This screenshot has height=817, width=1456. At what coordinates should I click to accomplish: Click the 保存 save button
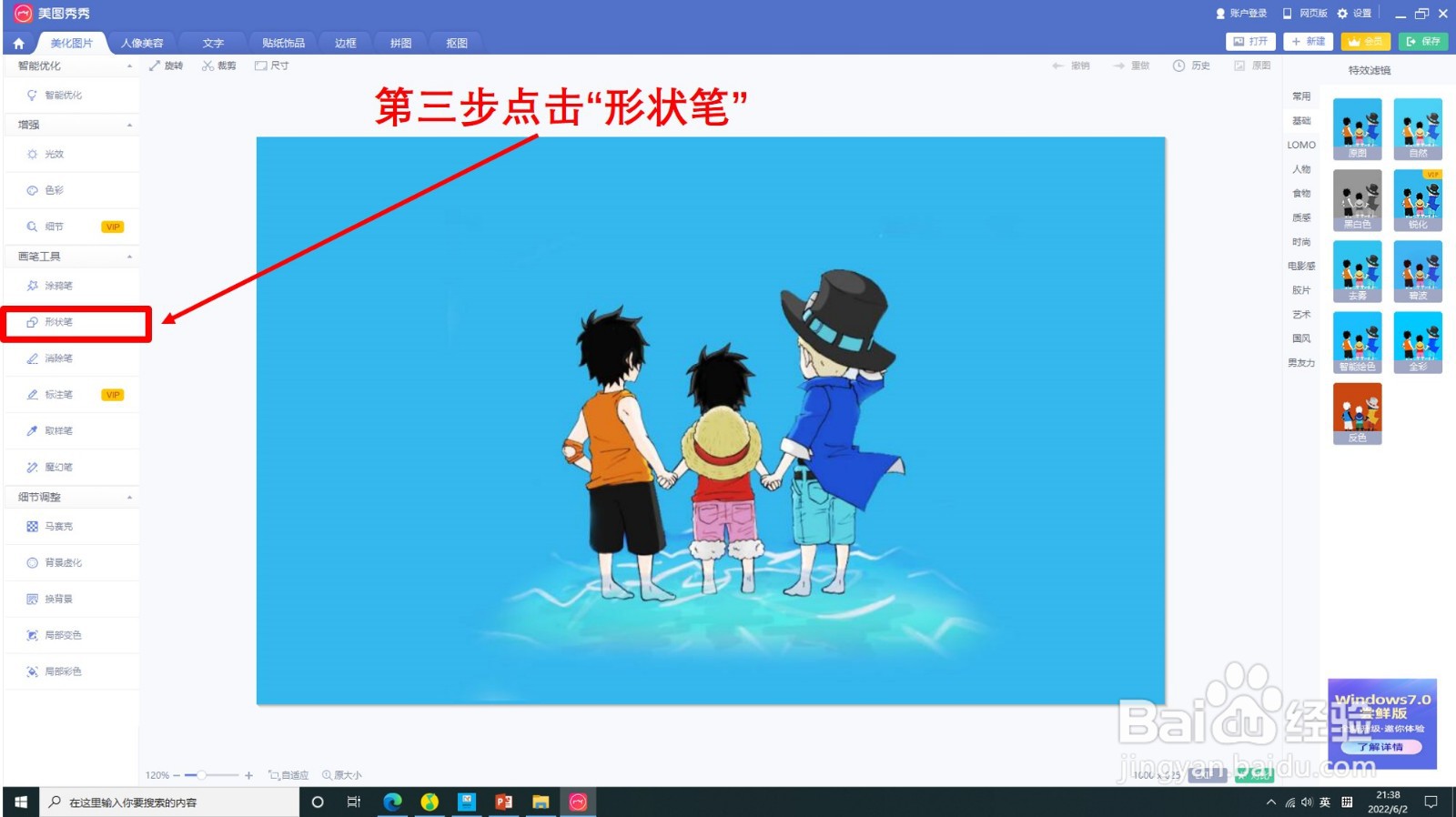pos(1423,42)
